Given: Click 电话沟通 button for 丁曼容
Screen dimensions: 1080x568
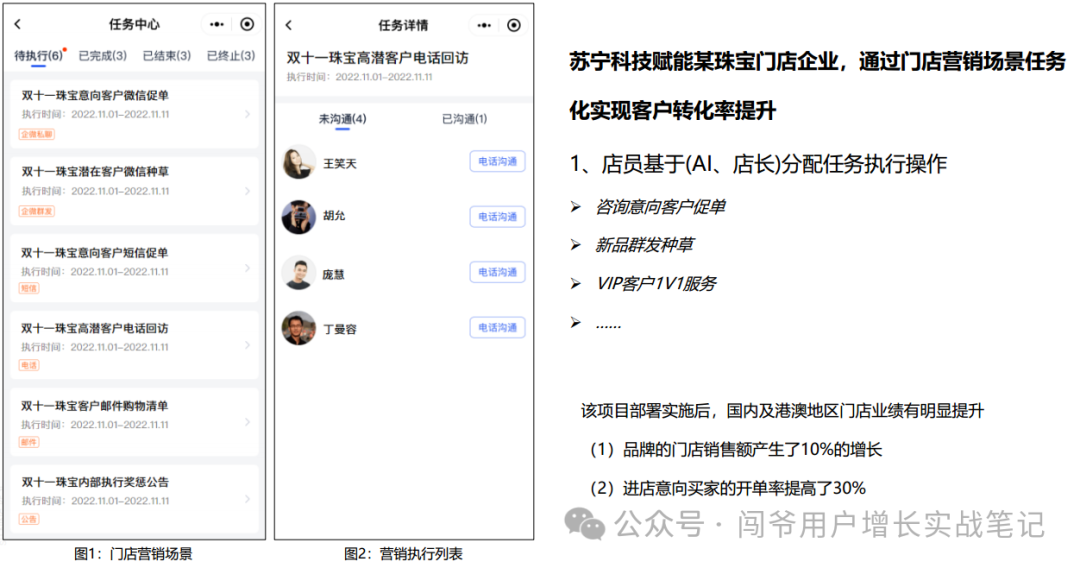Looking at the screenshot, I should point(497,328).
